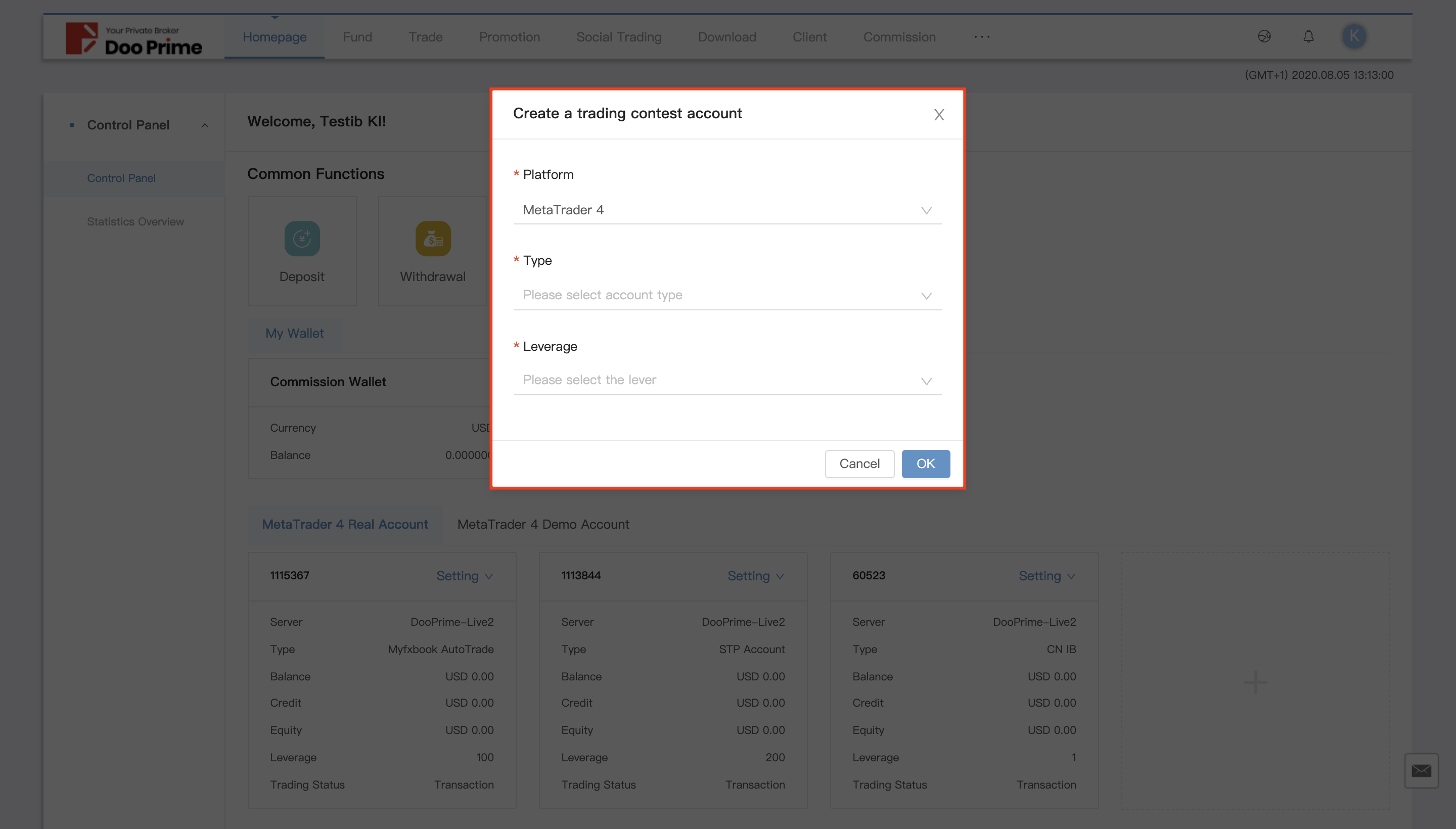The height and width of the screenshot is (829, 1456).
Task: Click the Cancel button to dismiss
Action: [x=859, y=463]
